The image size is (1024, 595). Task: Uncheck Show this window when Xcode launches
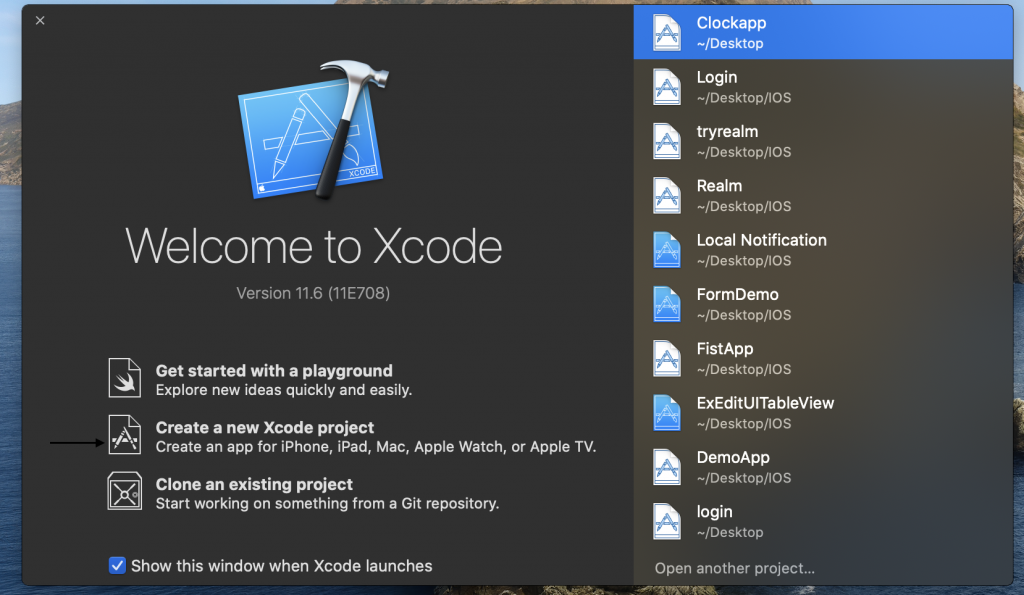(x=117, y=566)
